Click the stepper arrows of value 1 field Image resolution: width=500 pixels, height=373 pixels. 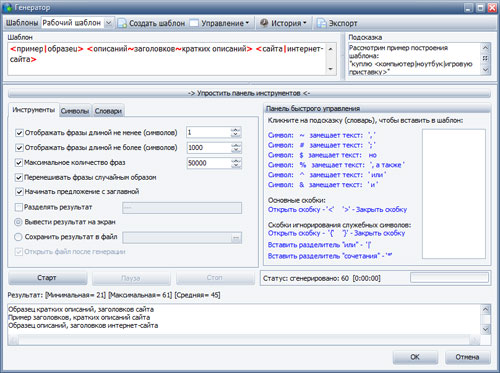(236, 133)
